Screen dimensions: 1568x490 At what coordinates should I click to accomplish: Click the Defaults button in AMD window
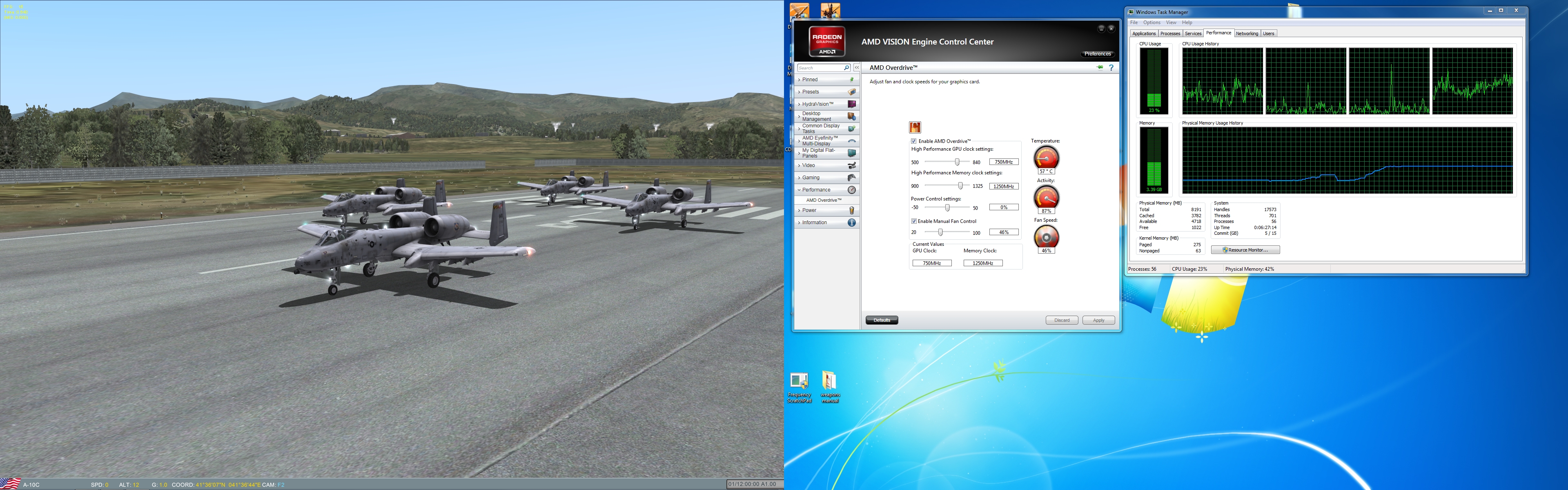point(882,320)
